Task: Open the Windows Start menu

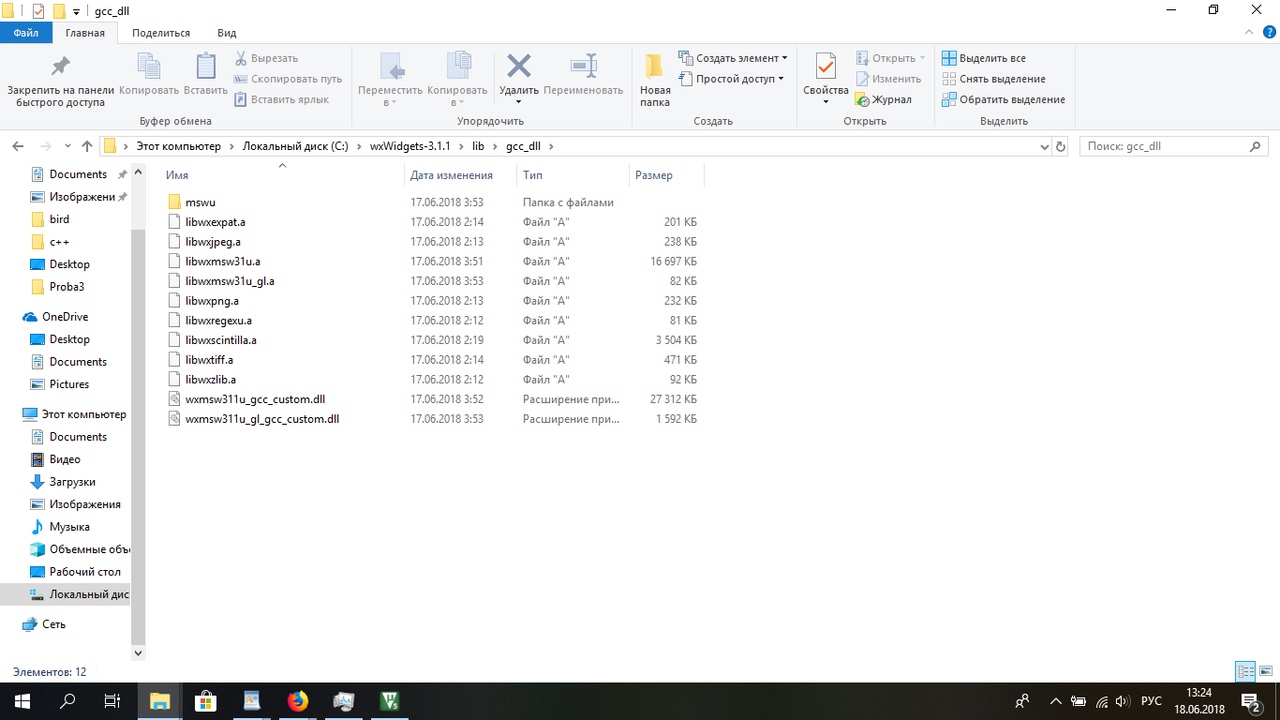Action: tap(22, 701)
